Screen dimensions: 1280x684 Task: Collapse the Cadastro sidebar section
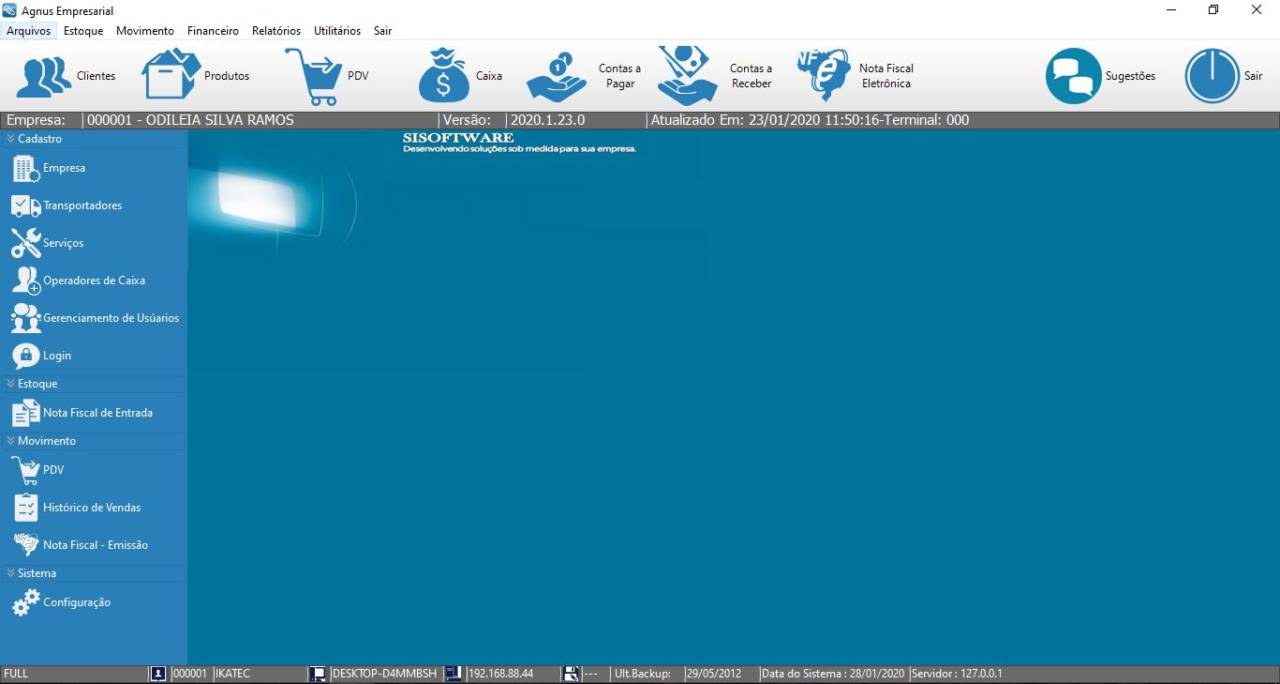[x=11, y=139]
